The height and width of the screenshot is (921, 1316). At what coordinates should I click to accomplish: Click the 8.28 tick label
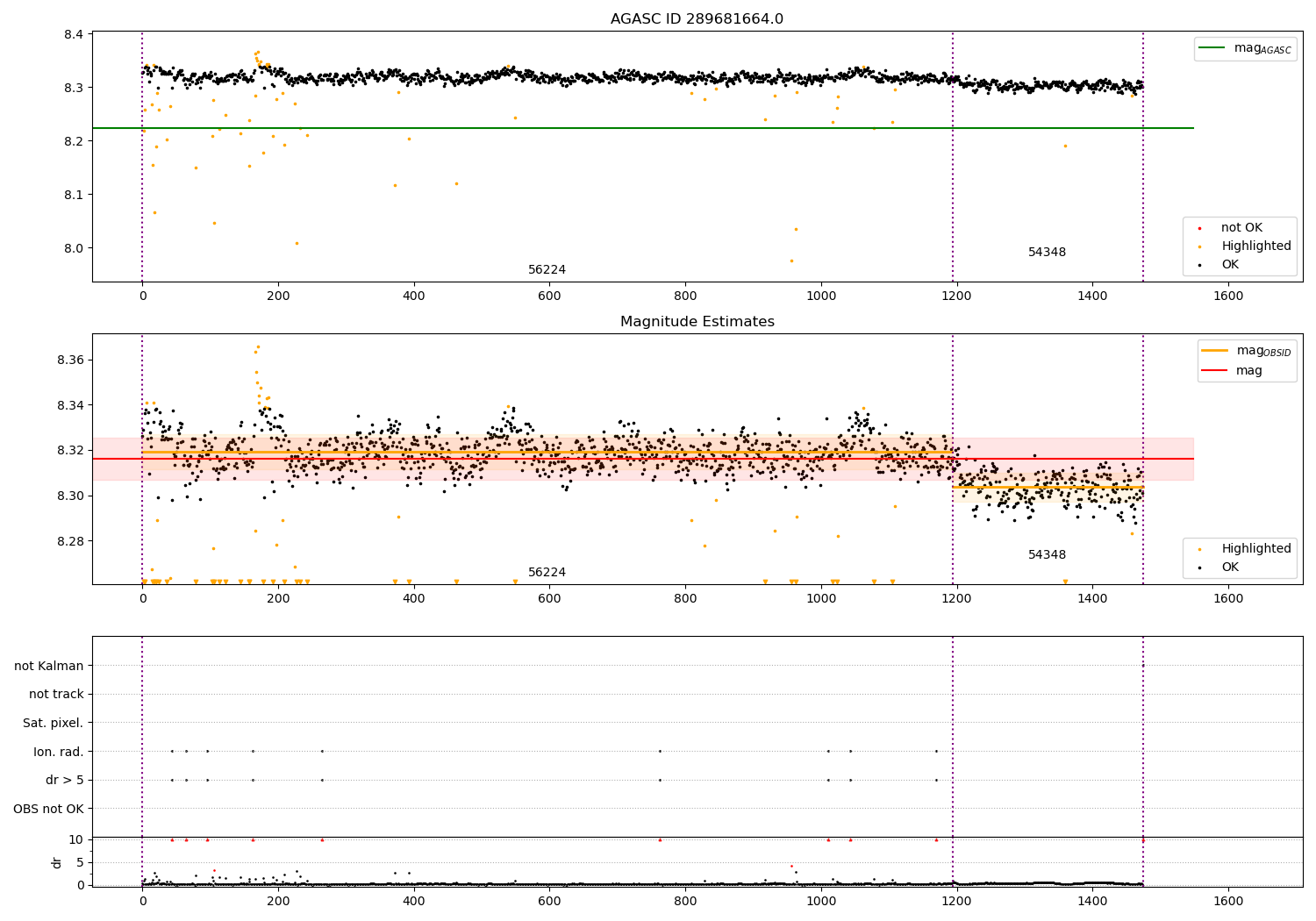pos(69,541)
